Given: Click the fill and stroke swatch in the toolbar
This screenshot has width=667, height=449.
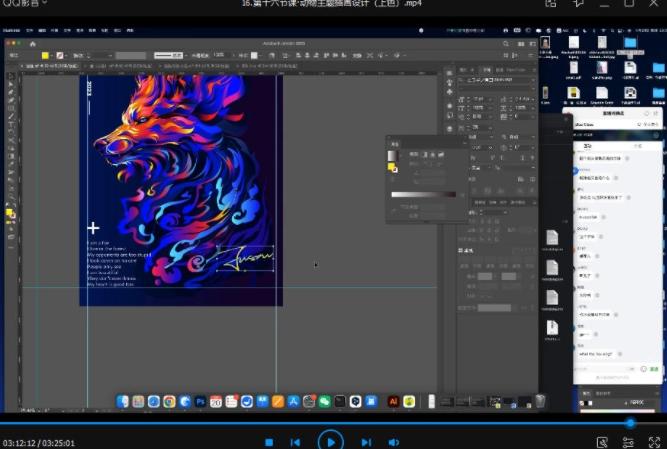Looking at the screenshot, I should click(10, 214).
